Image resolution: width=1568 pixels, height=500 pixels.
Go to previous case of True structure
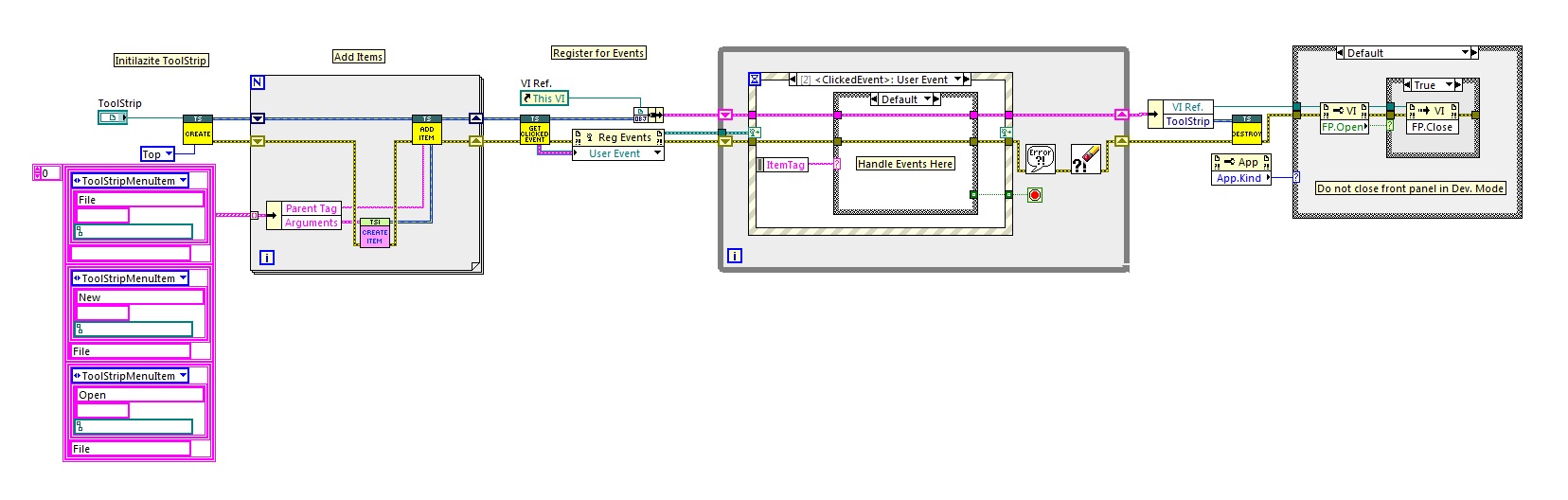tap(1408, 85)
